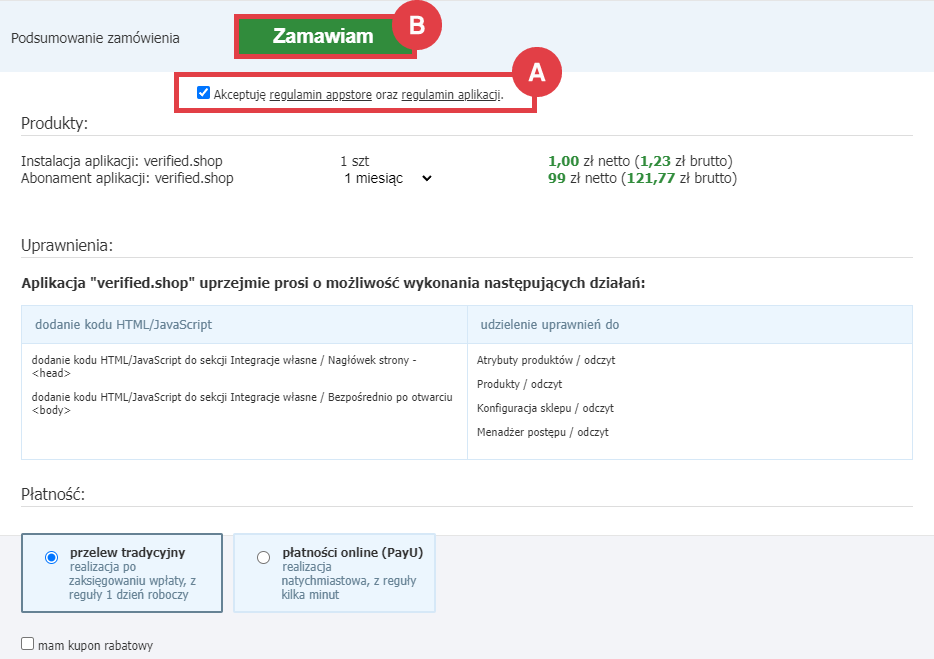The width and height of the screenshot is (934, 659).
Task: Select the przelew tradycyjny radio button
Action: pos(52,558)
